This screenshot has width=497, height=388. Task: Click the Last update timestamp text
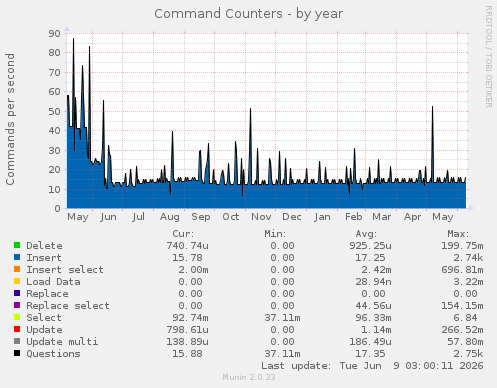click(x=372, y=366)
